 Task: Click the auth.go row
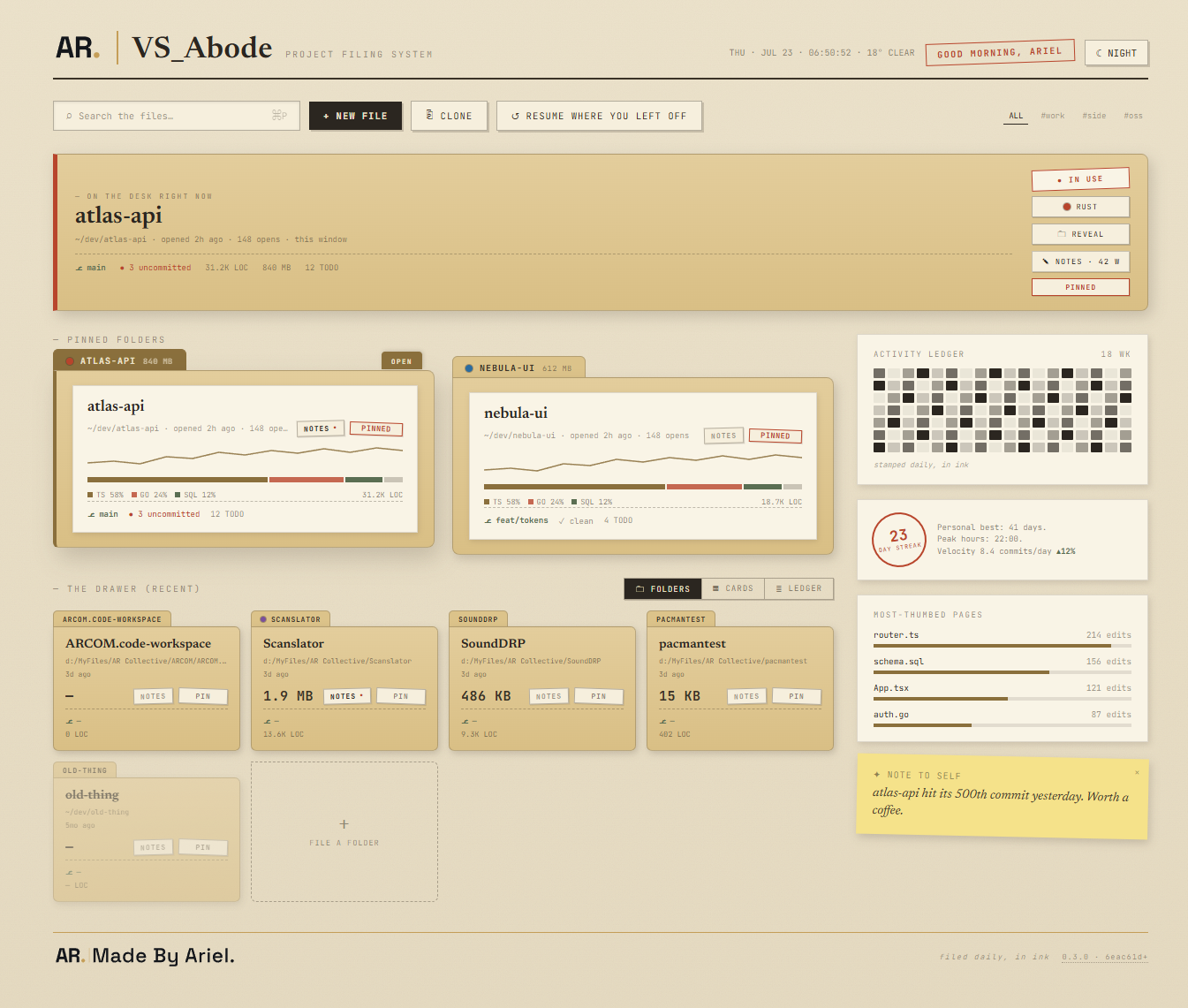click(1003, 719)
